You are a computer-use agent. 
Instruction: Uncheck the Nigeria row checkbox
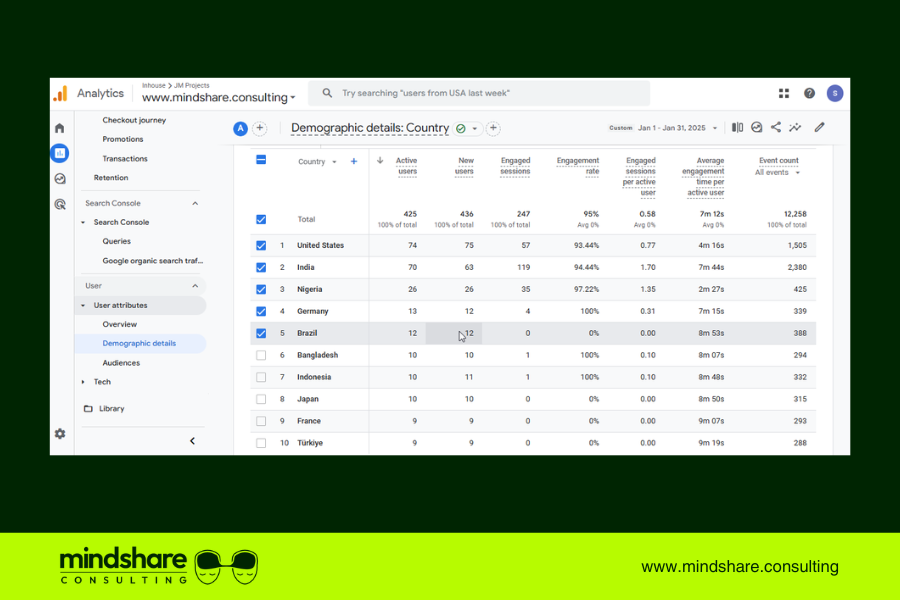coord(261,289)
